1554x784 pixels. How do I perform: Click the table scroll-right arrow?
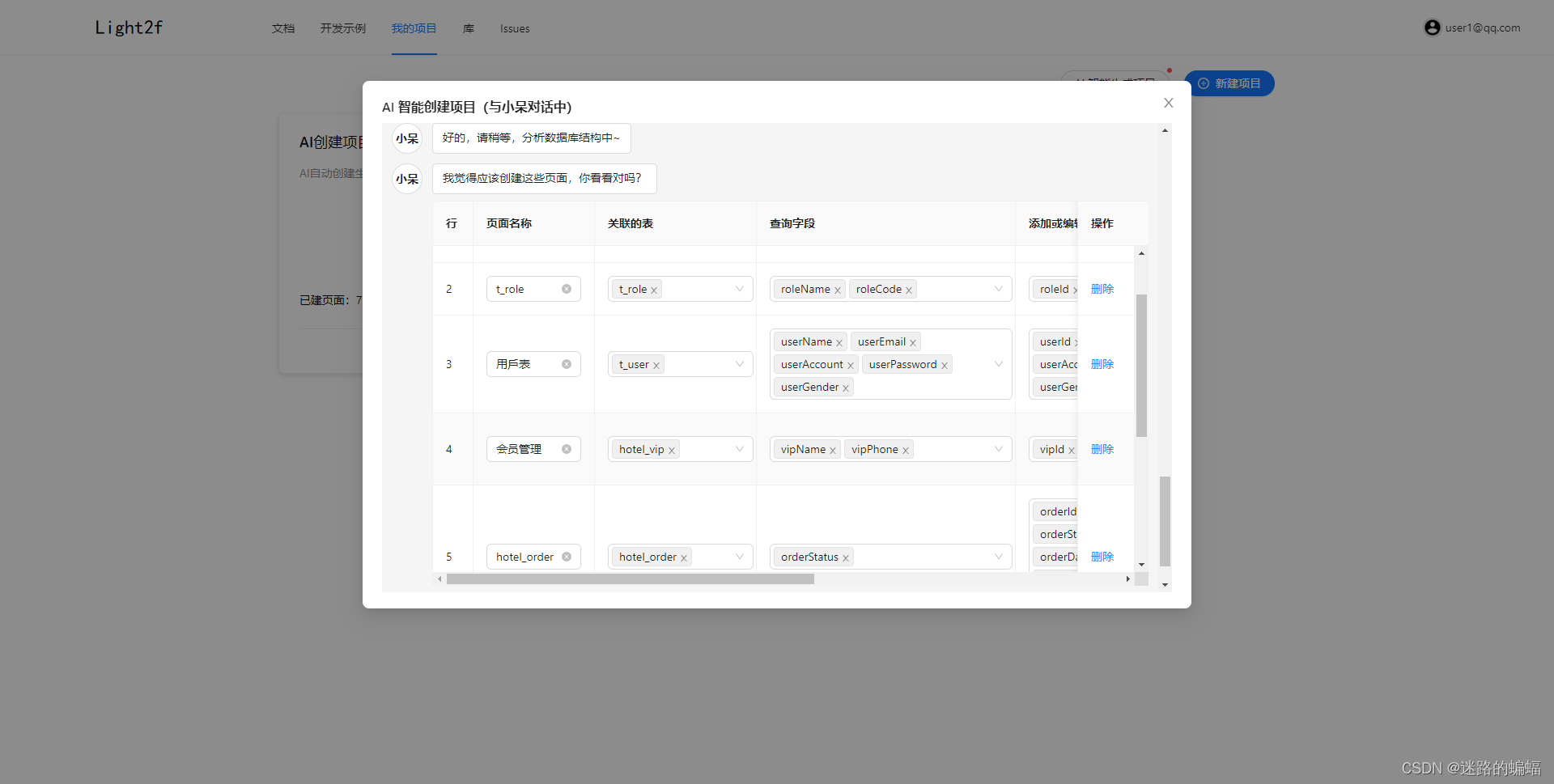pos(1128,578)
